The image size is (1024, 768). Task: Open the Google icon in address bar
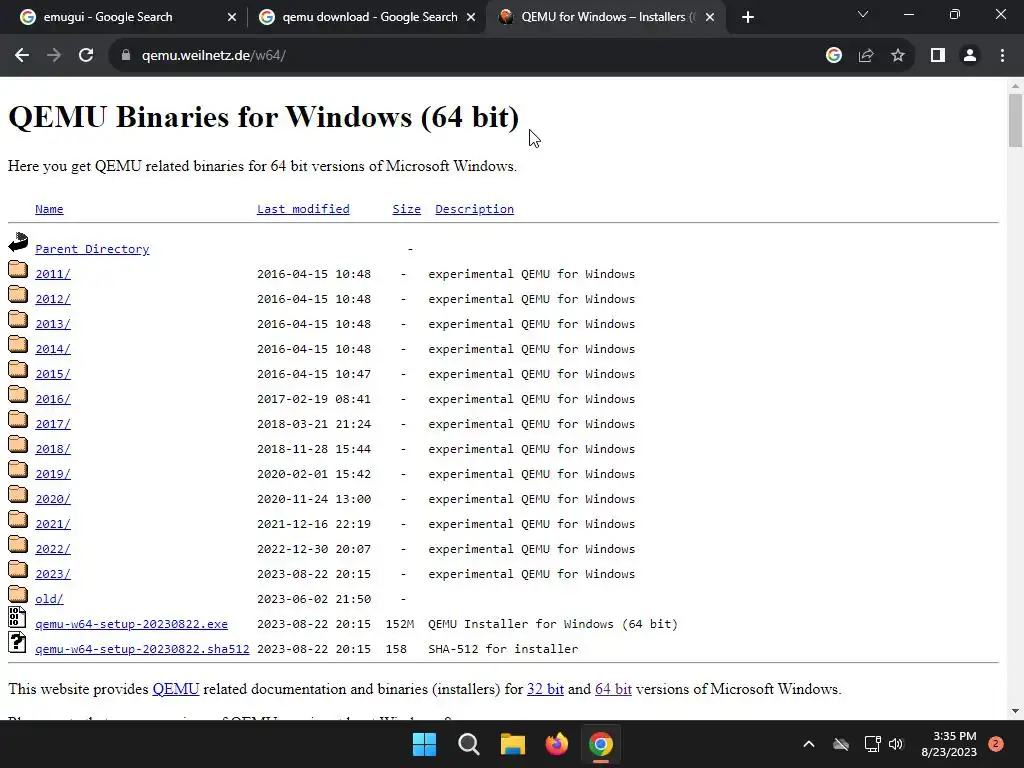tap(834, 56)
